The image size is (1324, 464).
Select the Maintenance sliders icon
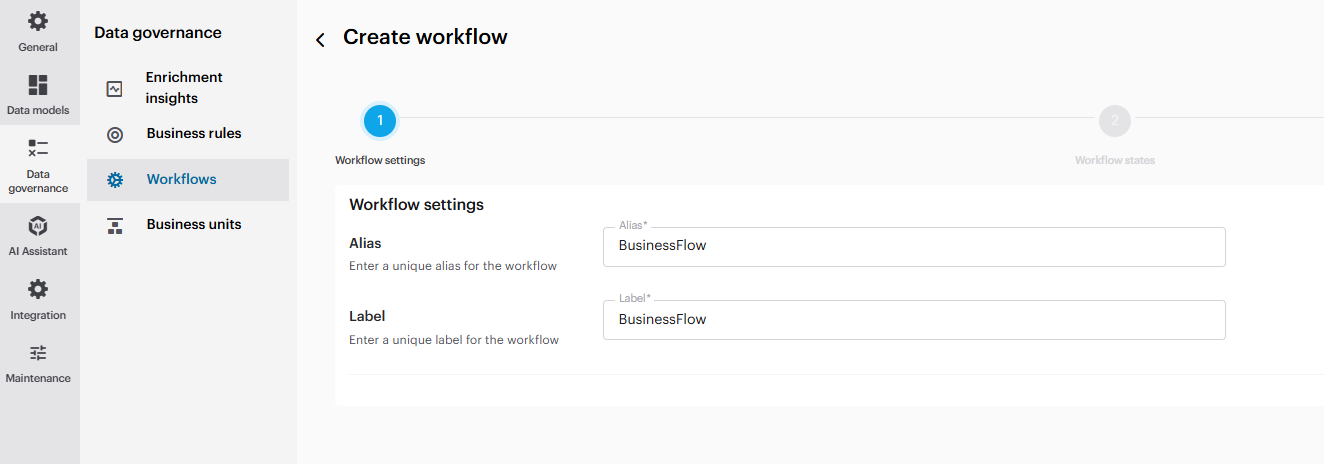(x=38, y=353)
